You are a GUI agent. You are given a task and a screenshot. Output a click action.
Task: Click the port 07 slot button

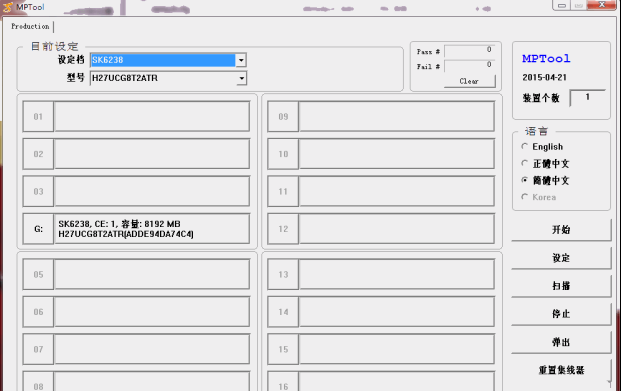coord(38,349)
